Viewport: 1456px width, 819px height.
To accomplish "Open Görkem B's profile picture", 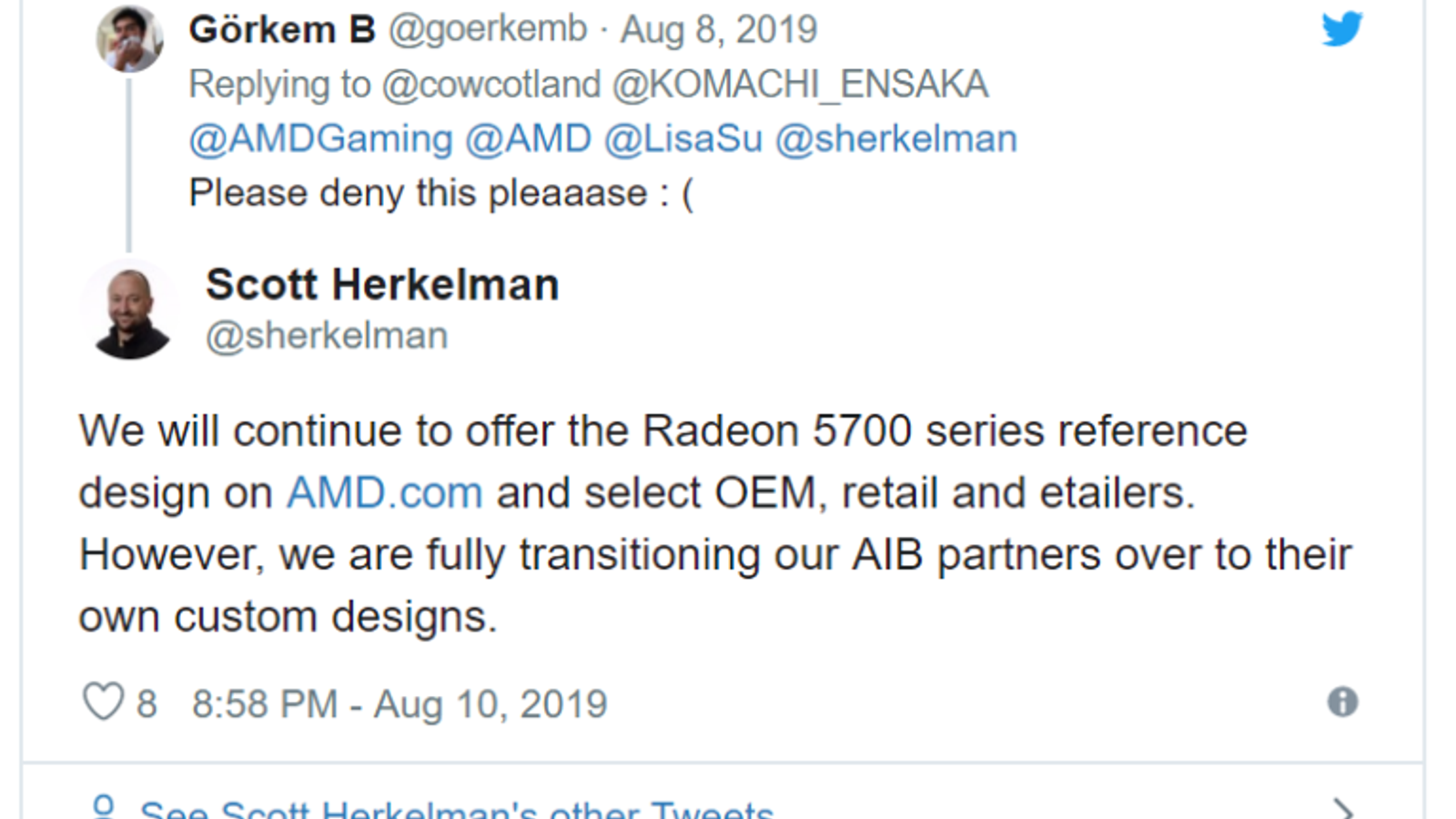I will pos(130,39).
